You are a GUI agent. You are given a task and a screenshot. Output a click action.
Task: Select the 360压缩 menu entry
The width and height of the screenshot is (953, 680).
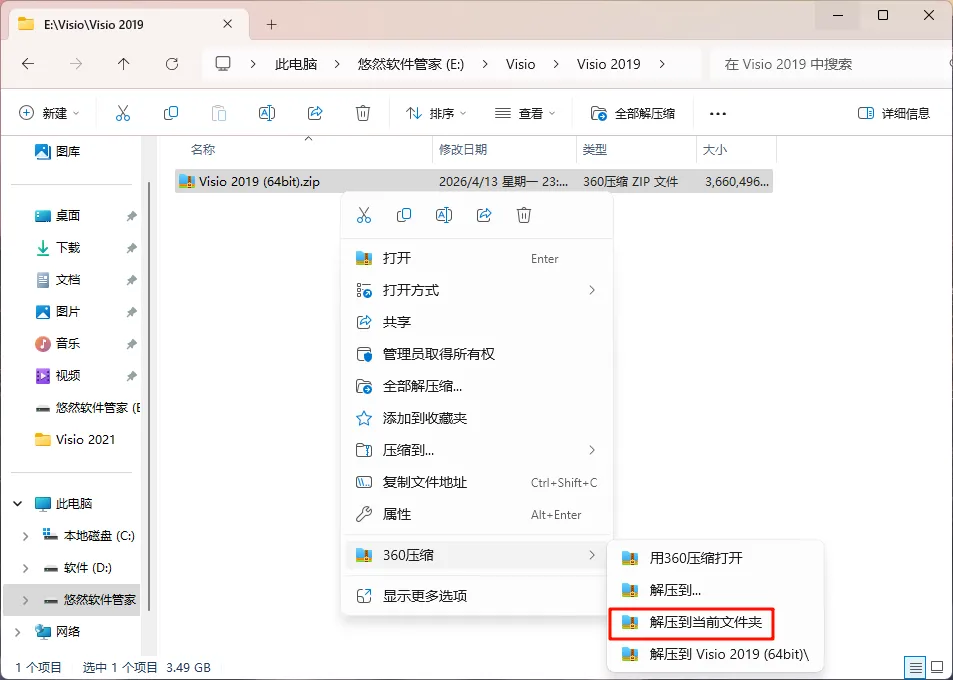click(477, 555)
